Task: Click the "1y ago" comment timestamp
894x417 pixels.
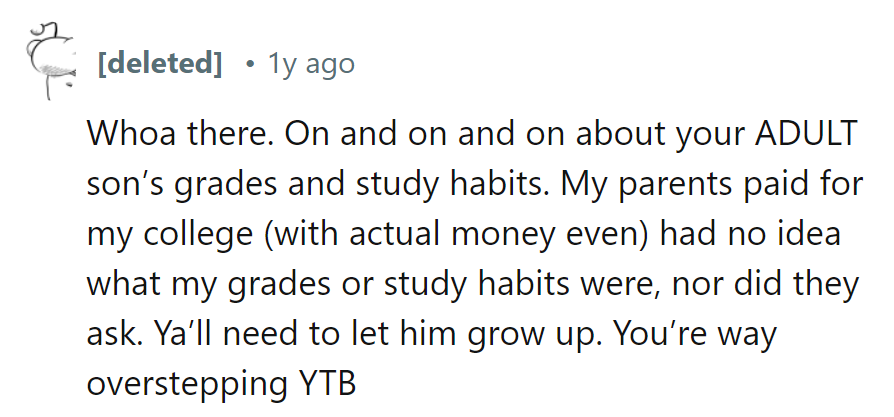Action: pyautogui.click(x=311, y=65)
